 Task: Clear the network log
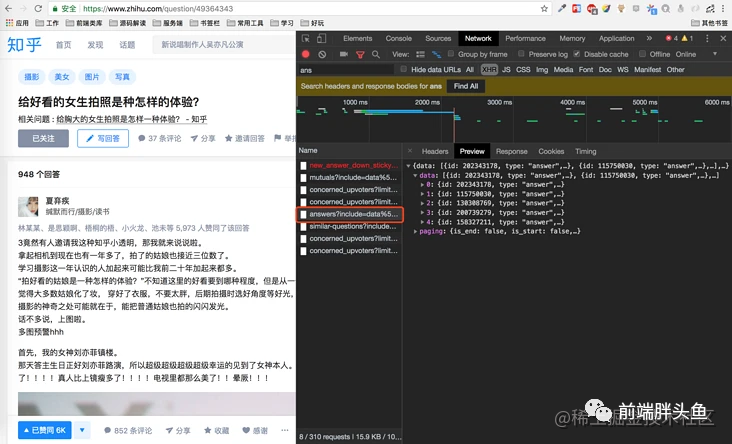tap(322, 54)
